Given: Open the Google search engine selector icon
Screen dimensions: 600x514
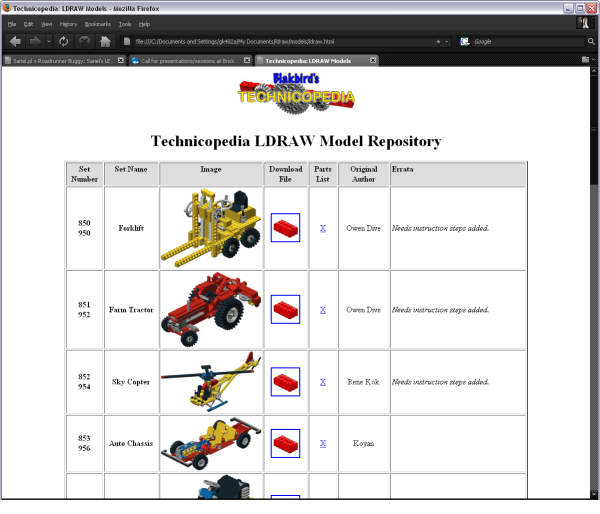Looking at the screenshot, I should [465, 42].
